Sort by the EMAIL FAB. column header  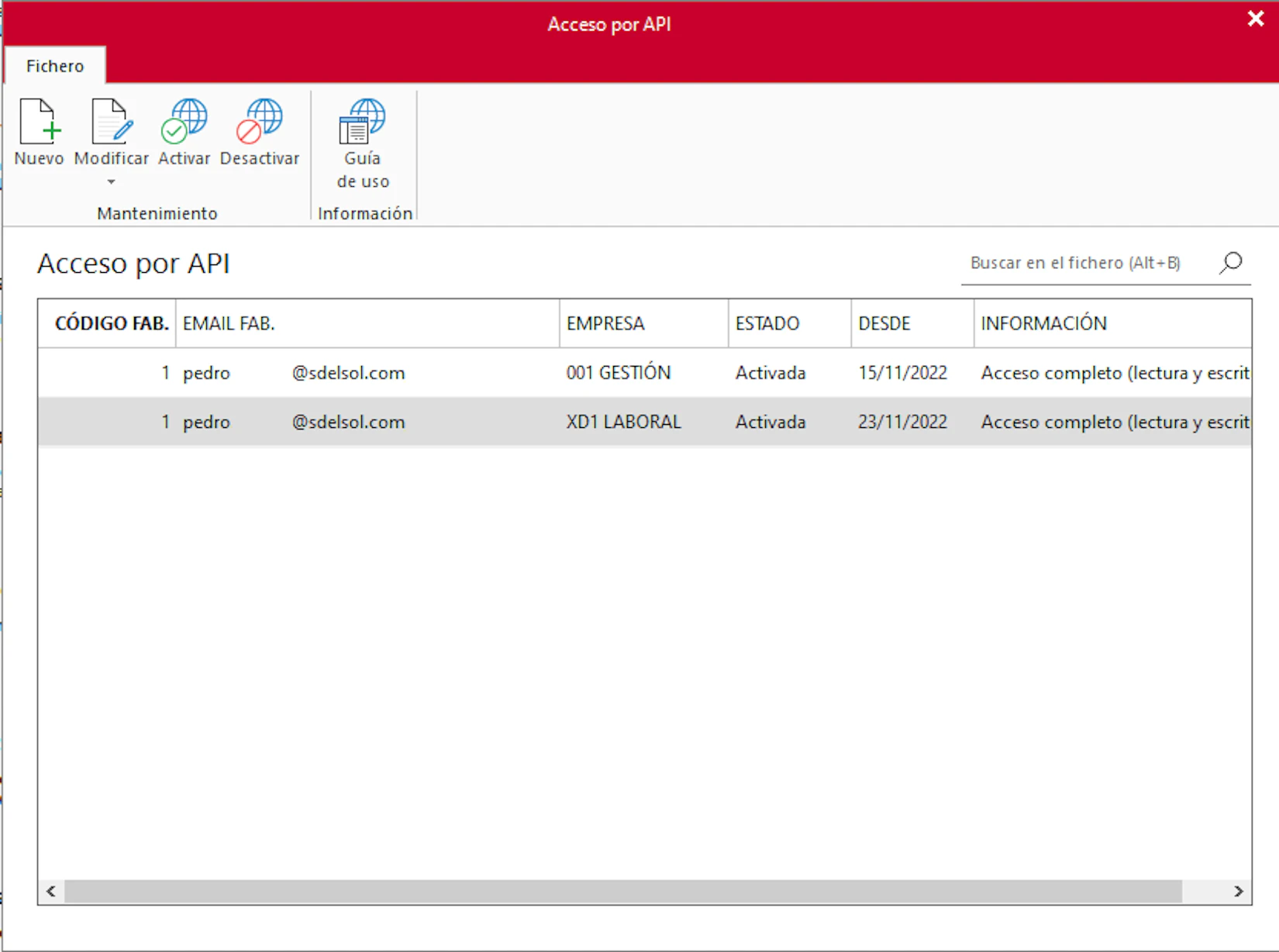pyautogui.click(x=229, y=323)
